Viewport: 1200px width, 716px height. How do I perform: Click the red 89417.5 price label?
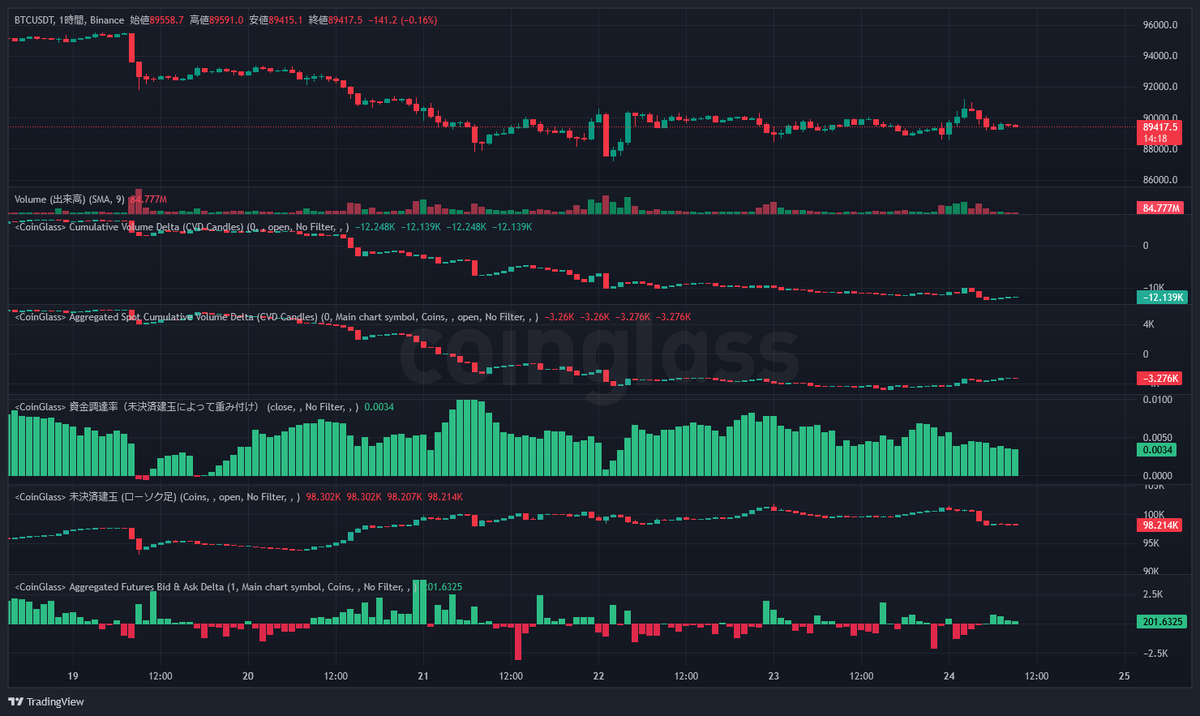1158,128
